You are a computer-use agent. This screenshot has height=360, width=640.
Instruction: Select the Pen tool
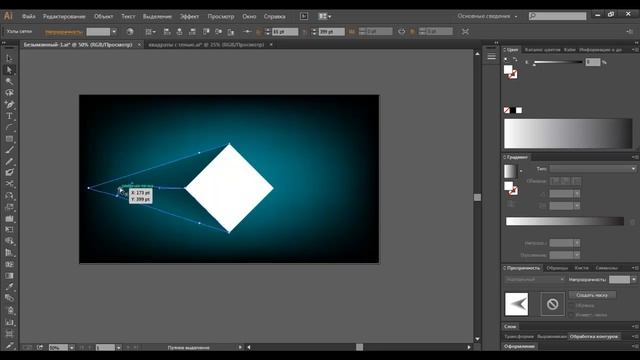[x=9, y=104]
